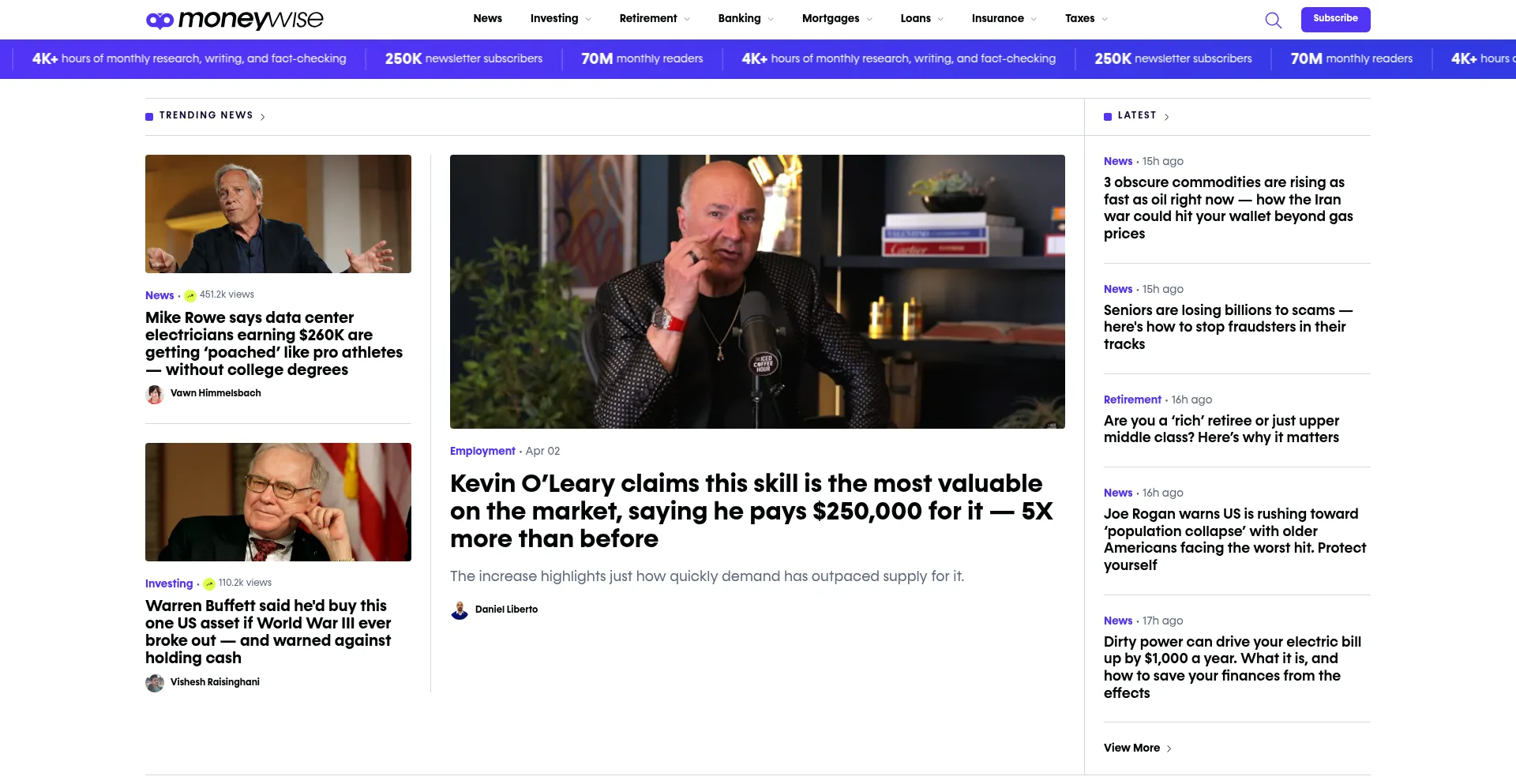
Task: Click News tag above Joe Rogan article
Action: [x=1118, y=493]
